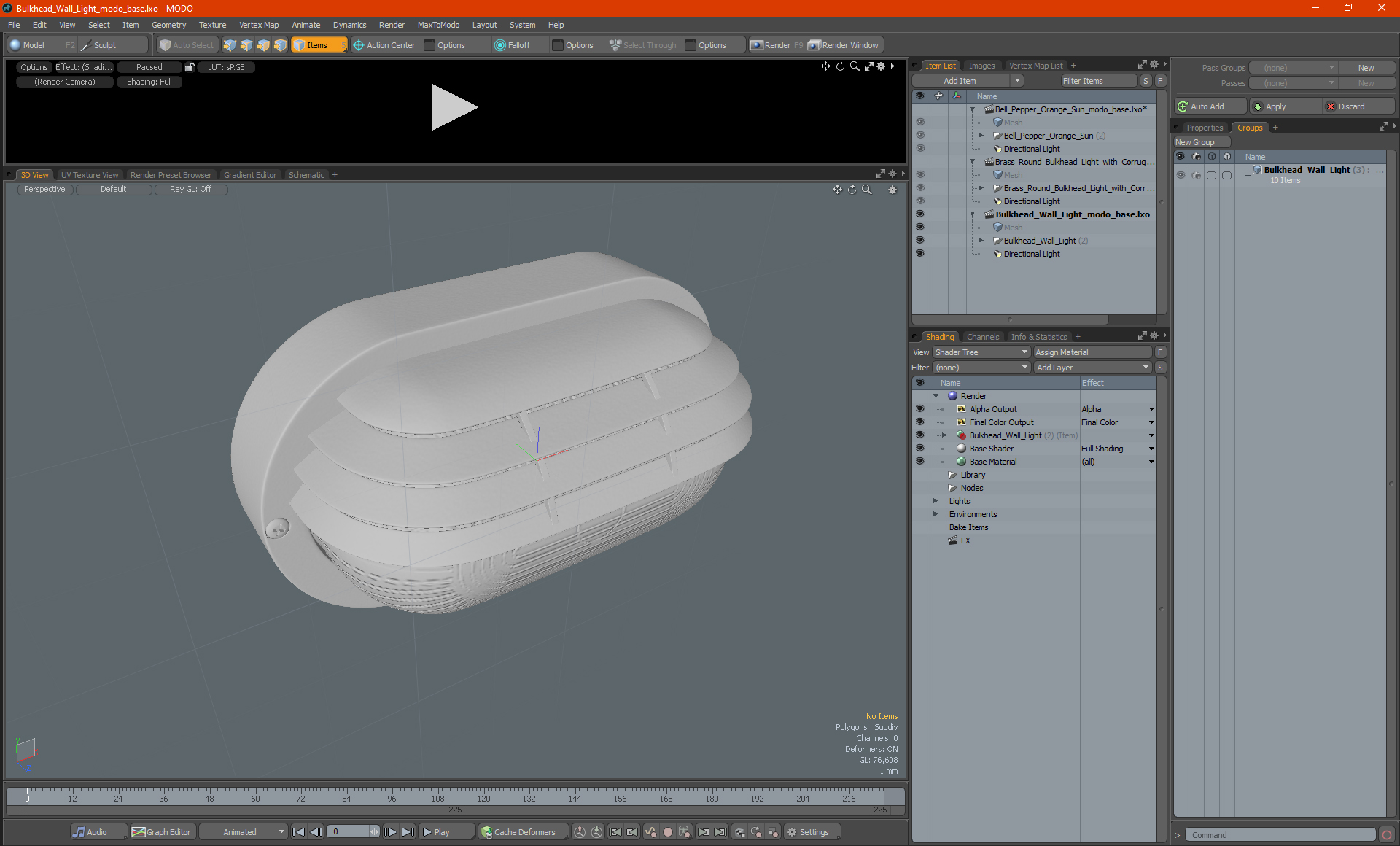Open the MaxToModo menu
This screenshot has height=846, width=1400.
(x=438, y=25)
